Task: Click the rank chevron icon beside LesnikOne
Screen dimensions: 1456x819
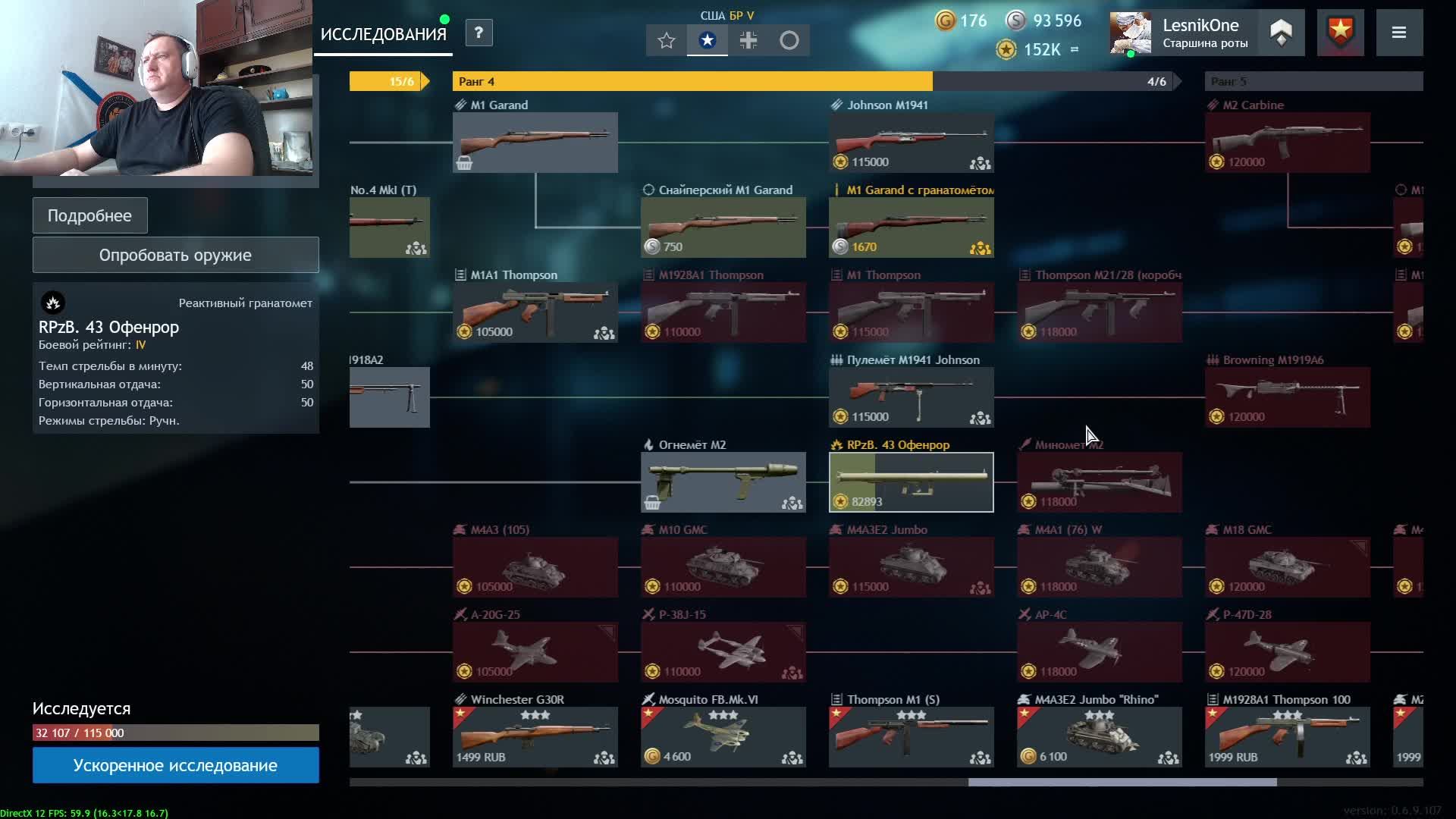Action: (1282, 33)
